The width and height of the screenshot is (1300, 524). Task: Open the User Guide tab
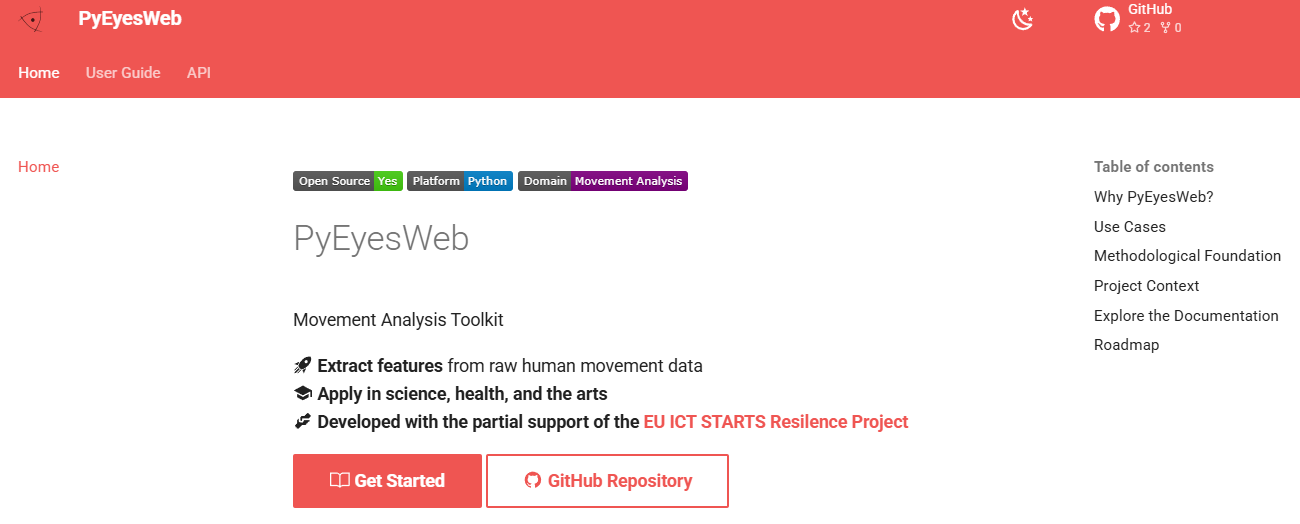(x=123, y=73)
